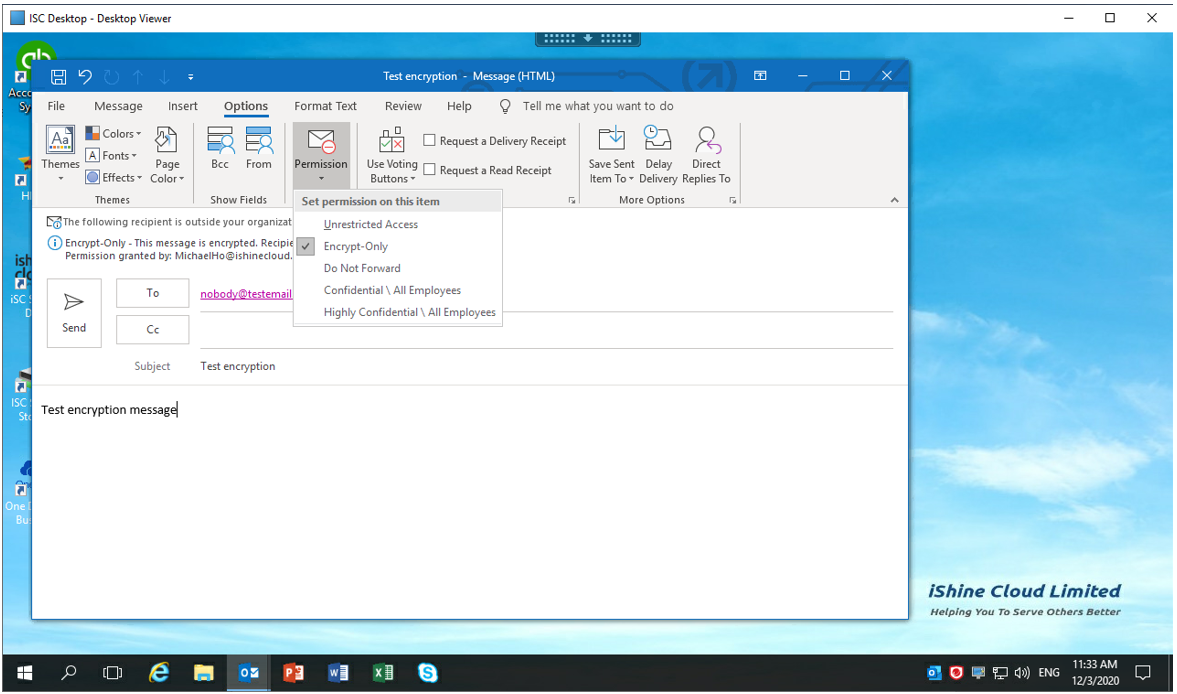Screen dimensions: 1177x694
Task: Launch Internet Explorer from the taskbar
Action: tap(158, 673)
